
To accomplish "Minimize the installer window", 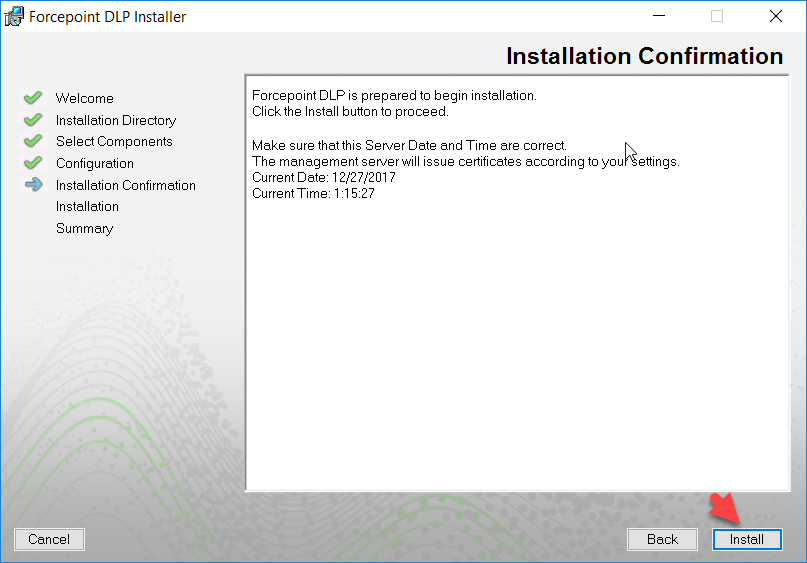I will click(659, 16).
